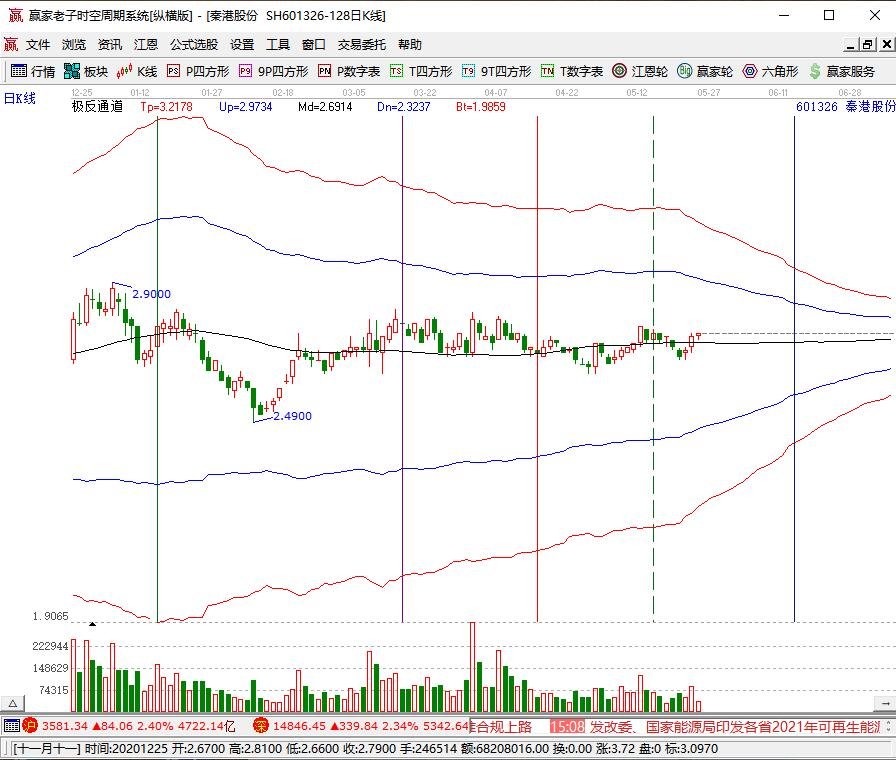
Task: Open the 六角形 hexagon tool
Action: pyautogui.click(x=770, y=71)
